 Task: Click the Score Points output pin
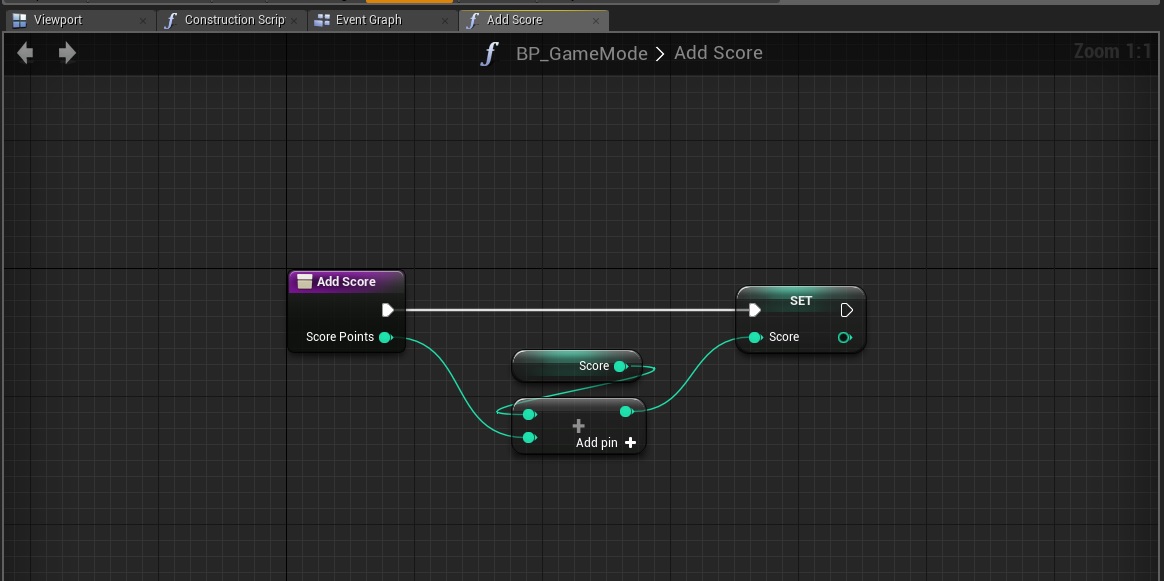(x=385, y=337)
